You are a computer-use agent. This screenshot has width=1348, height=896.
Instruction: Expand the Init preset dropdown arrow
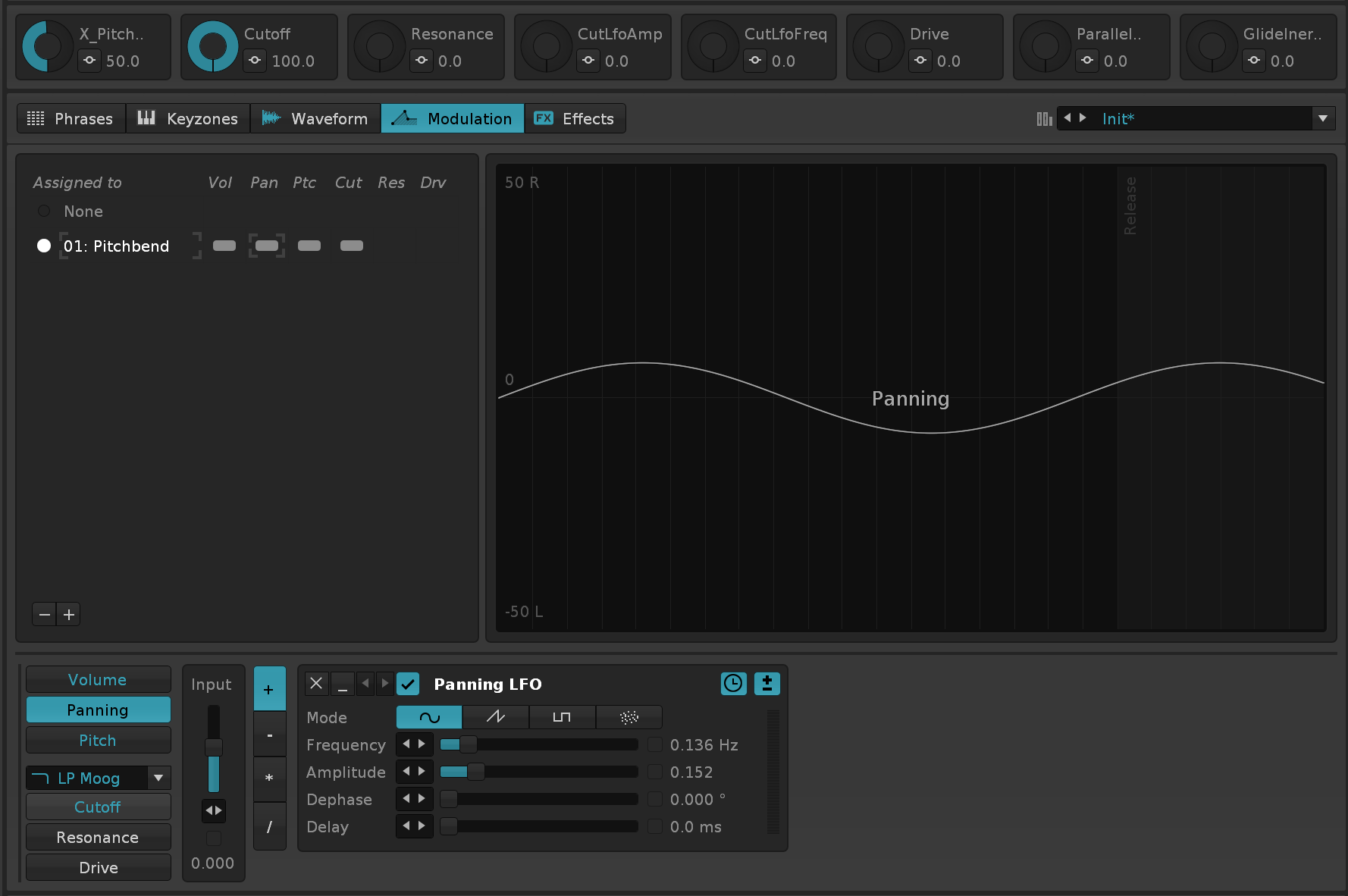point(1322,119)
